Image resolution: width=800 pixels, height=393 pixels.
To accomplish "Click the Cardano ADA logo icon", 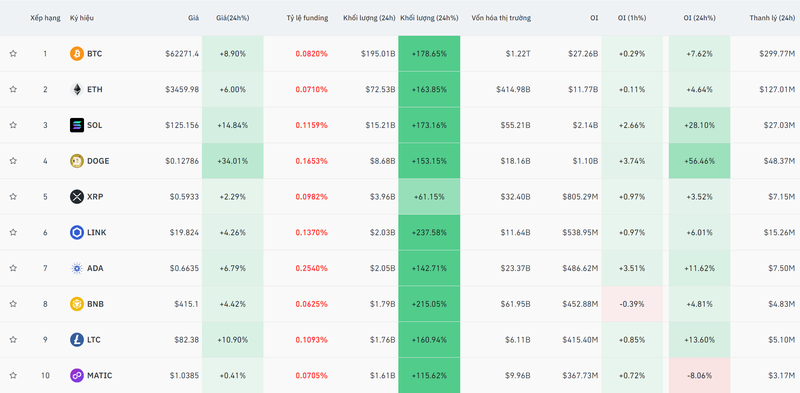I will pyautogui.click(x=77, y=268).
